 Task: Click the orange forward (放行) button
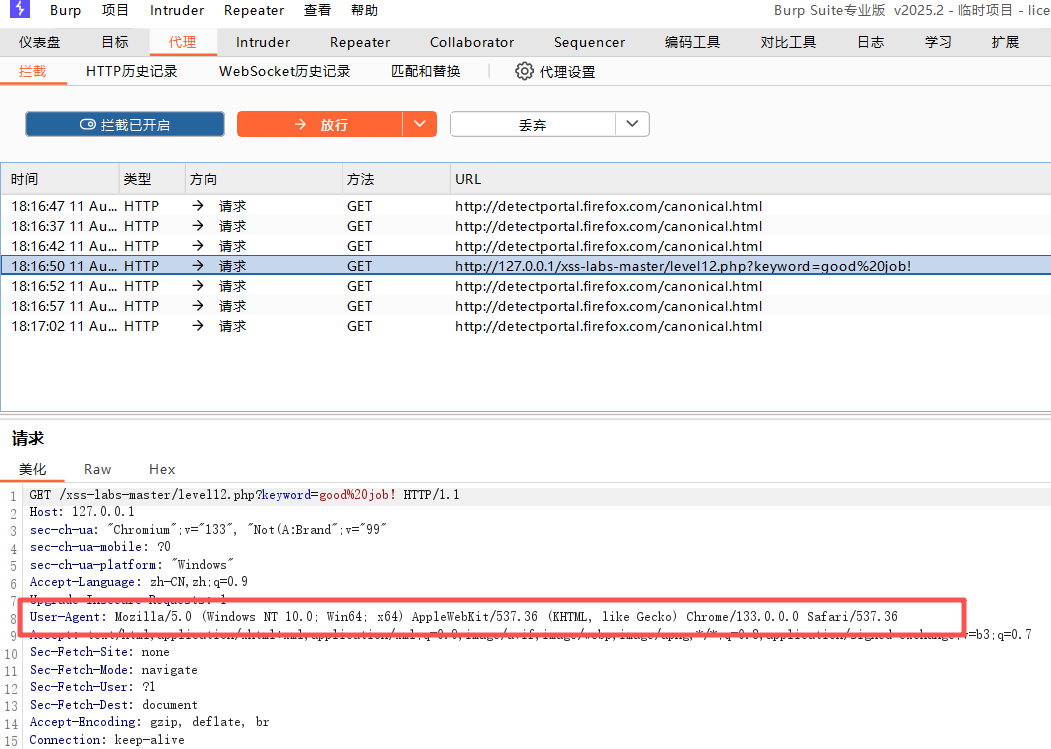coord(320,124)
